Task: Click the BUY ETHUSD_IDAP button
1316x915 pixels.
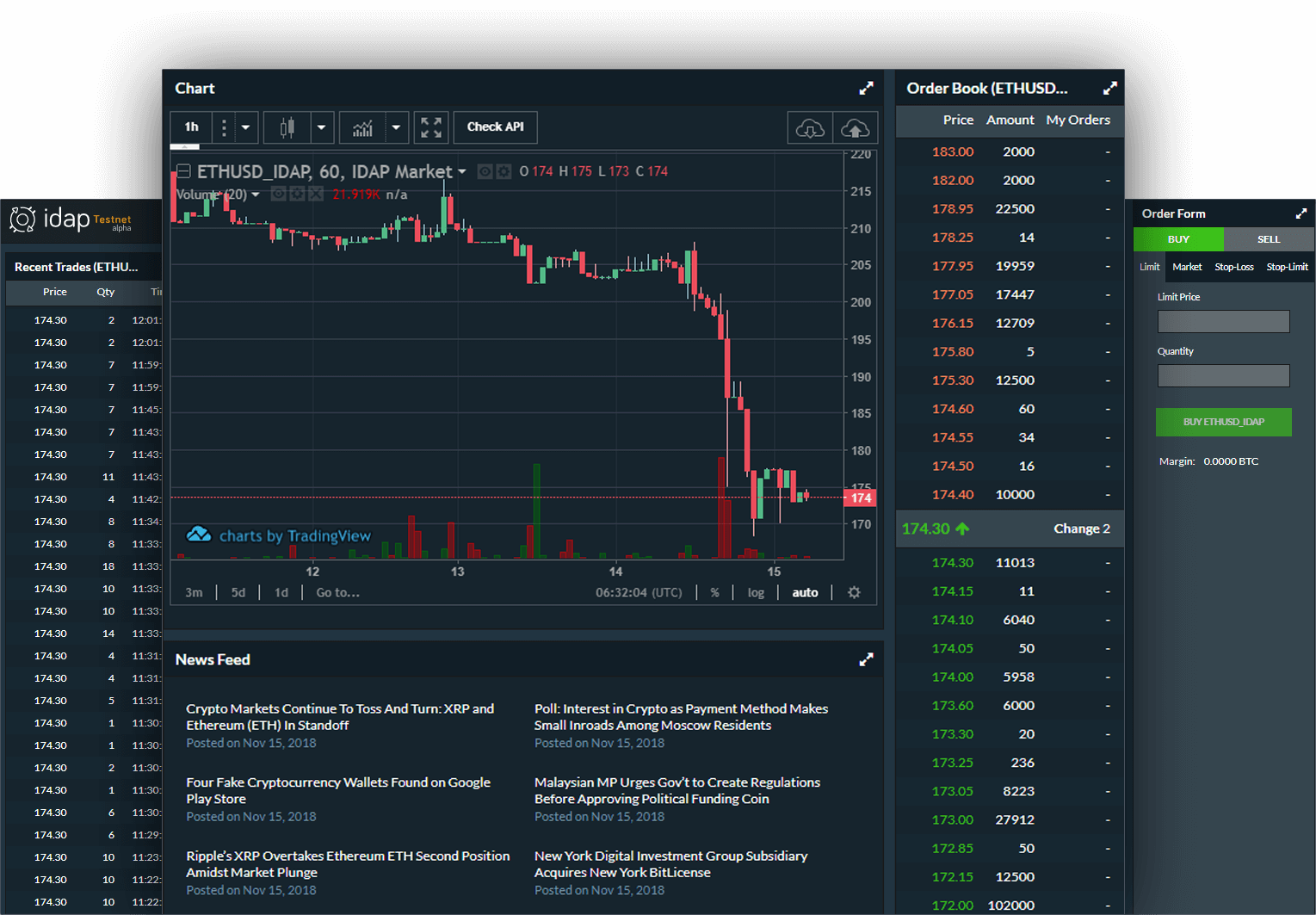Action: 1223,422
